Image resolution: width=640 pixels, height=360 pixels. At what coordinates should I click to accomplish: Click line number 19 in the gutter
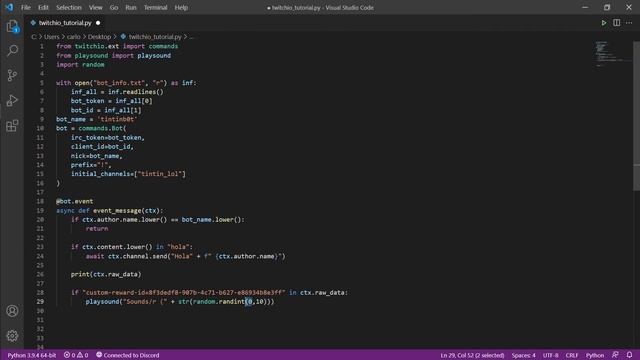coord(40,211)
